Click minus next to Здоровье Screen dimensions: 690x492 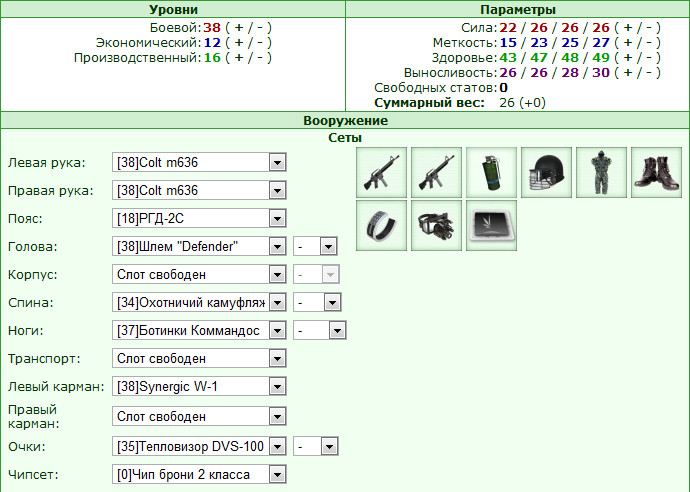click(x=649, y=58)
